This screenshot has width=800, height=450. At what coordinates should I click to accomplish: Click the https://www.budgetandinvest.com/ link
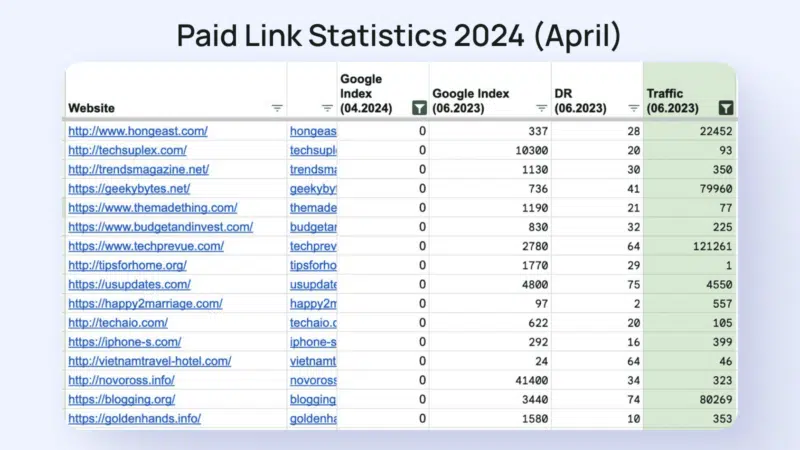[x=161, y=227]
